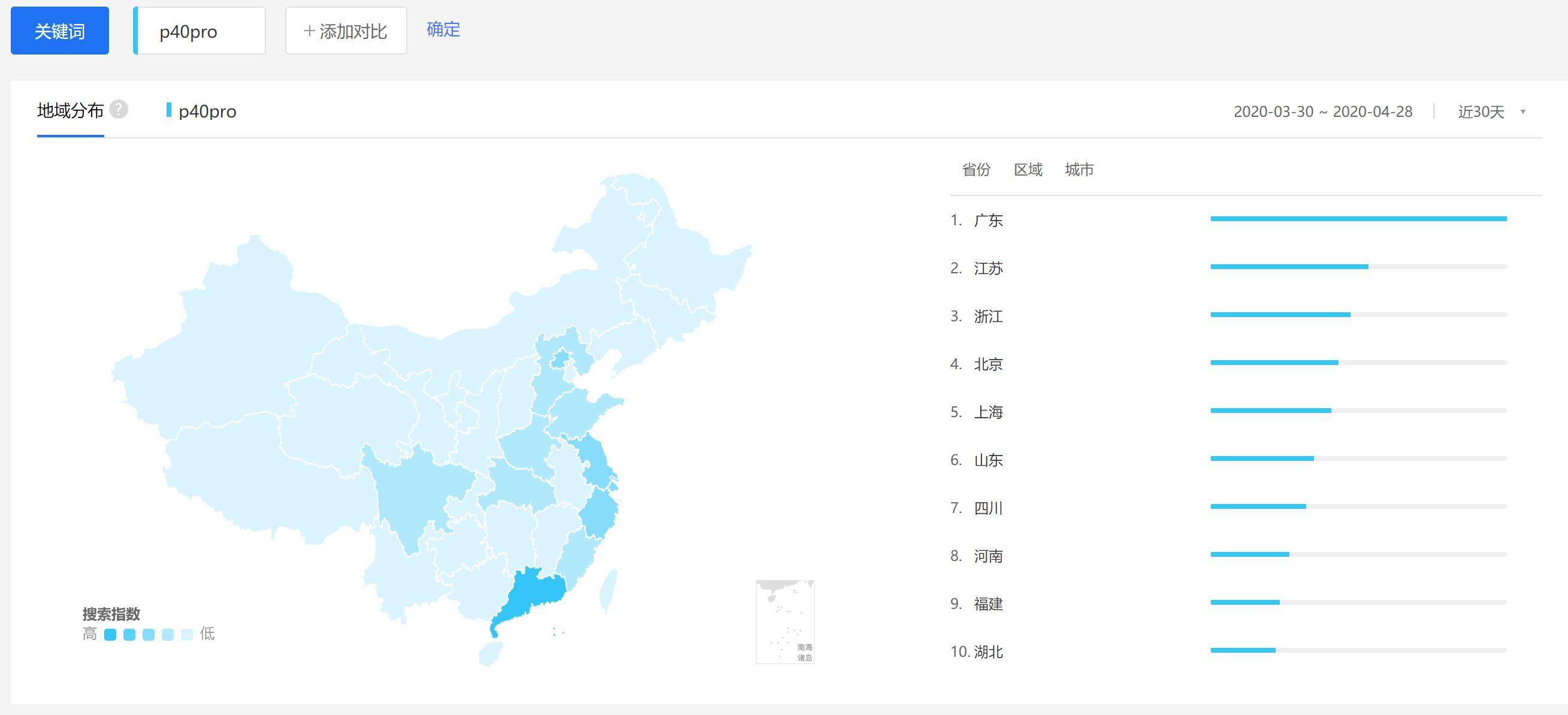Click the 江苏 entry in ranking list
The image size is (1568, 715).
pos(988,268)
